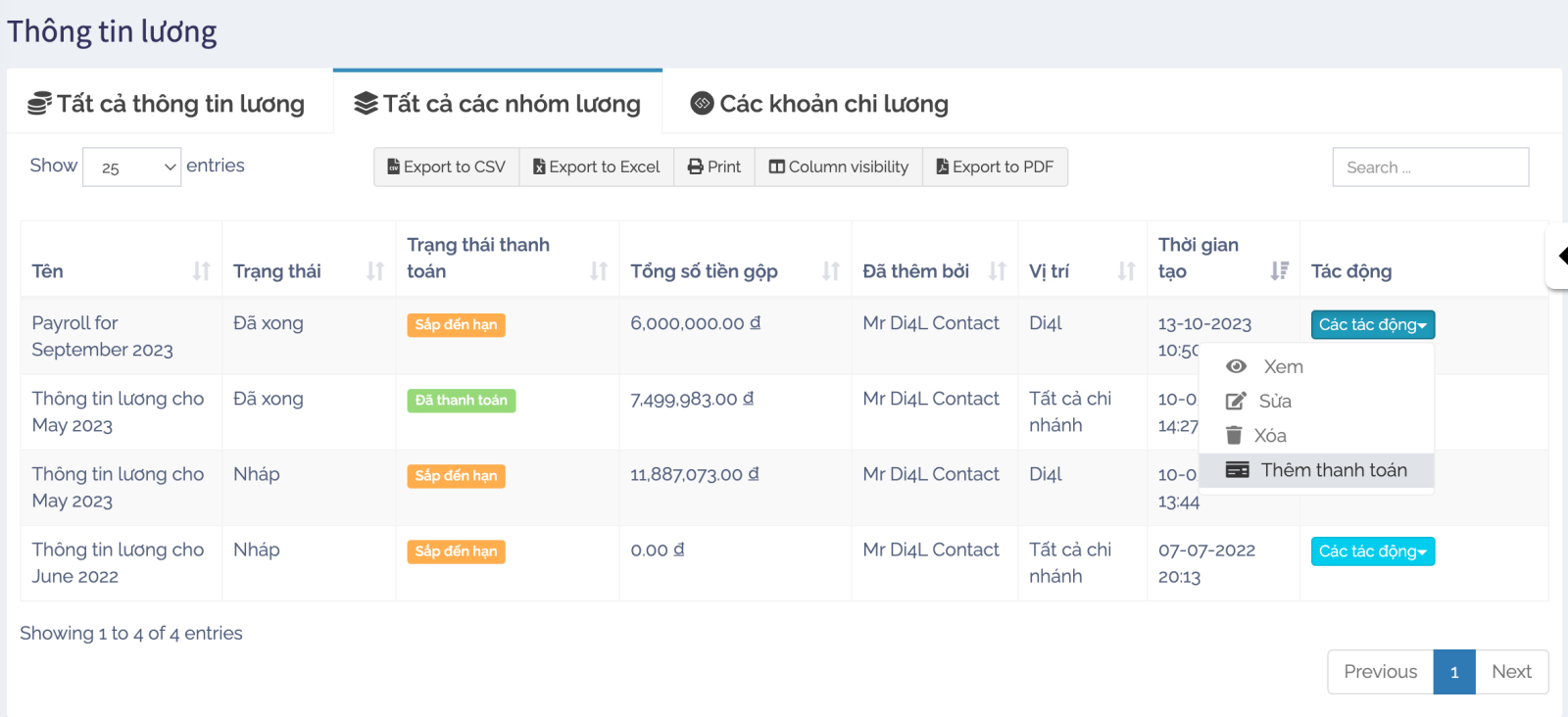Image resolution: width=1568 pixels, height=717 pixels.
Task: Open Các tác động dropdown for June 2022 row
Action: [x=1372, y=551]
